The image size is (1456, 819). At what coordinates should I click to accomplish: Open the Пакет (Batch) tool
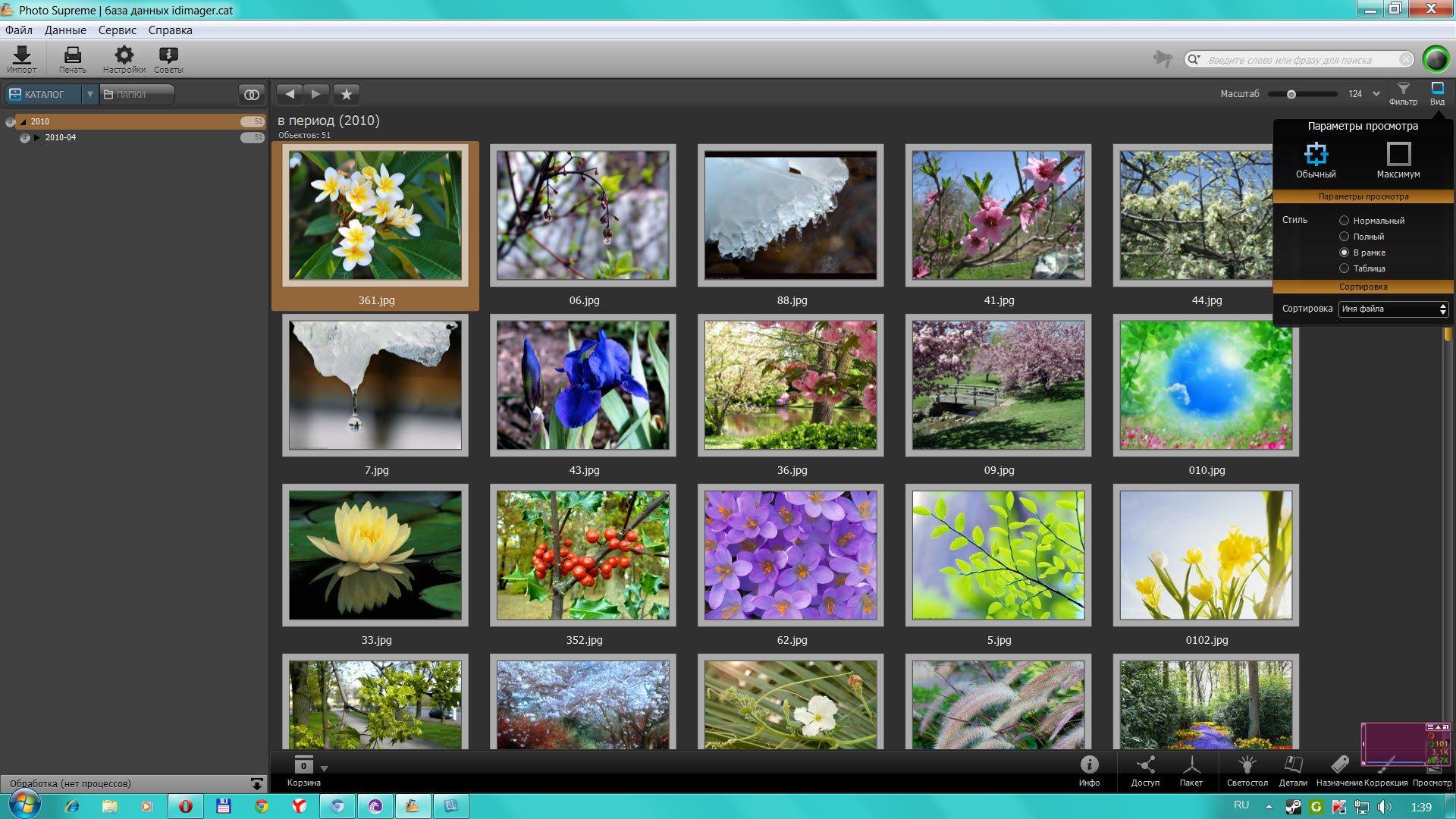click(1191, 770)
